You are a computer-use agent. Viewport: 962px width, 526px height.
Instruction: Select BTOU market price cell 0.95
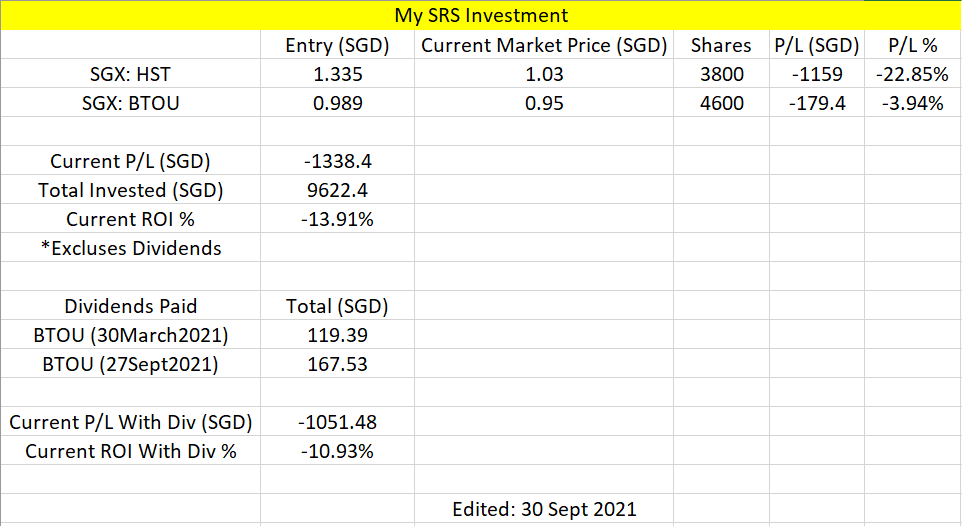(544, 102)
